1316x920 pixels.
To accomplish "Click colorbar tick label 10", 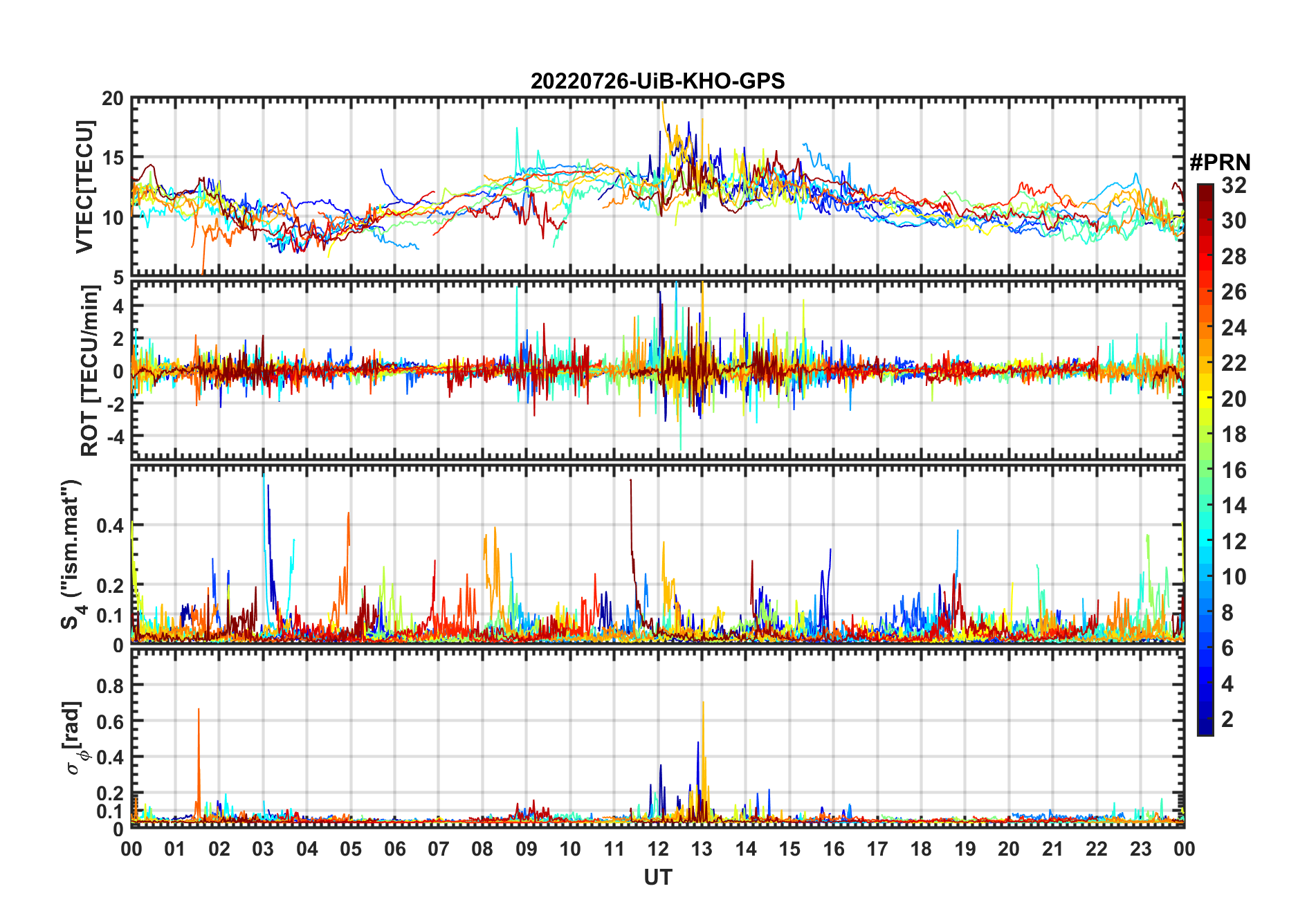I will (1234, 577).
